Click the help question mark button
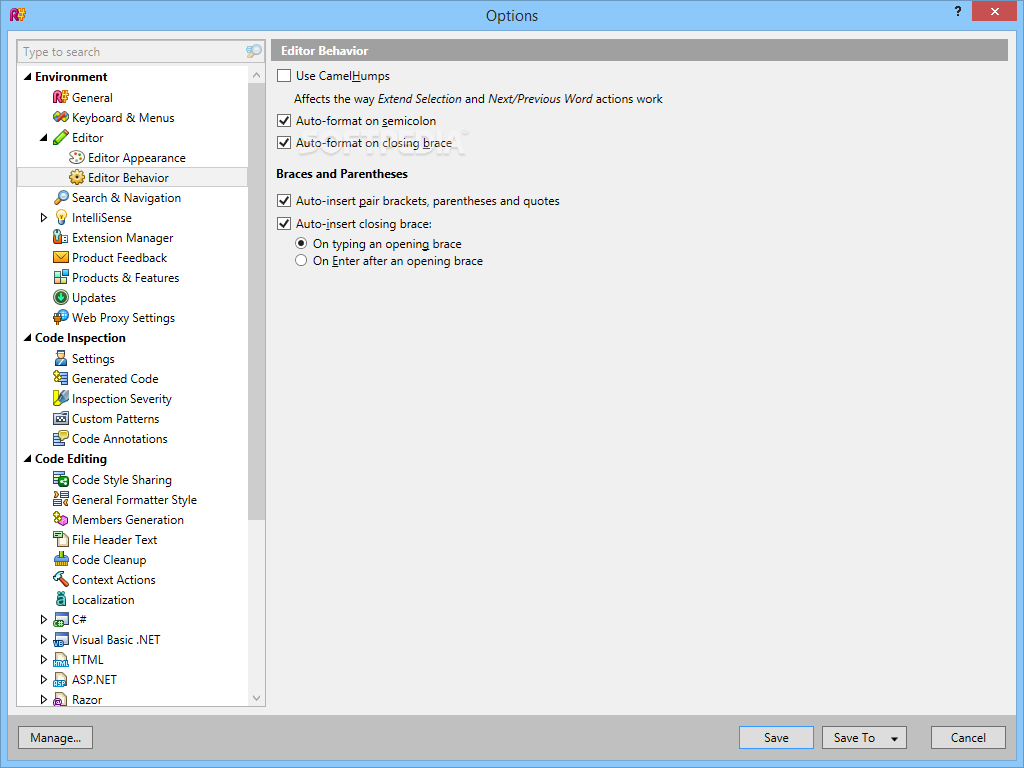This screenshot has width=1024, height=768. [x=957, y=11]
